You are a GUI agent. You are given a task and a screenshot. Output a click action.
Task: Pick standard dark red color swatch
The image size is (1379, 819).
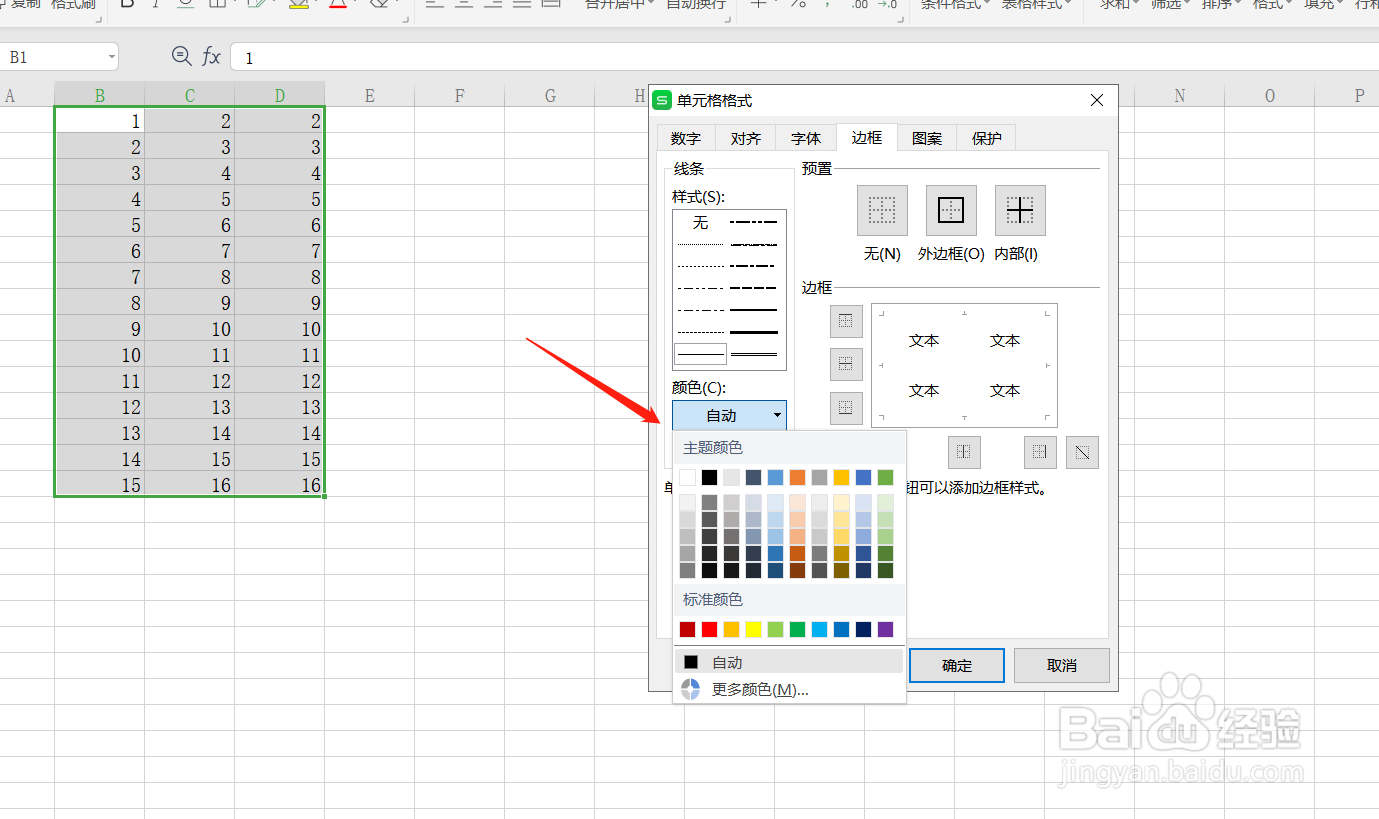click(687, 629)
